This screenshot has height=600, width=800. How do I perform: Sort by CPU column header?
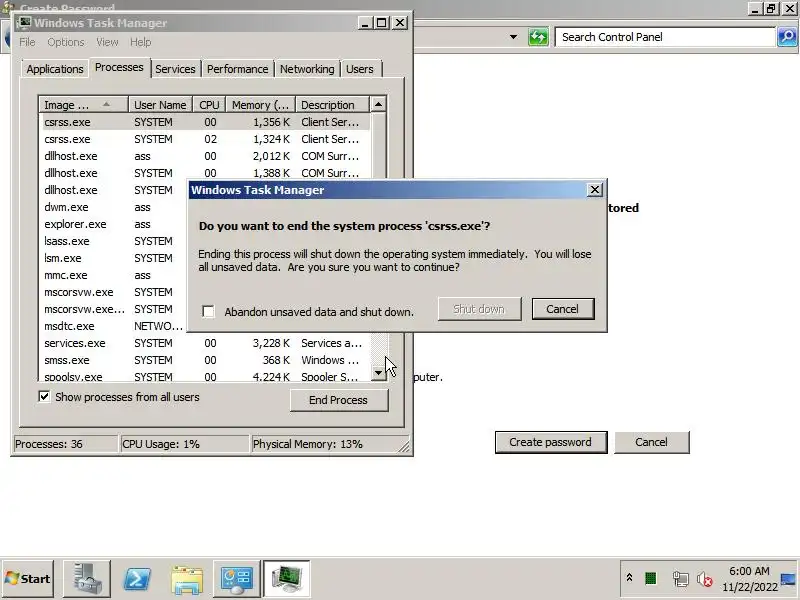(x=209, y=105)
